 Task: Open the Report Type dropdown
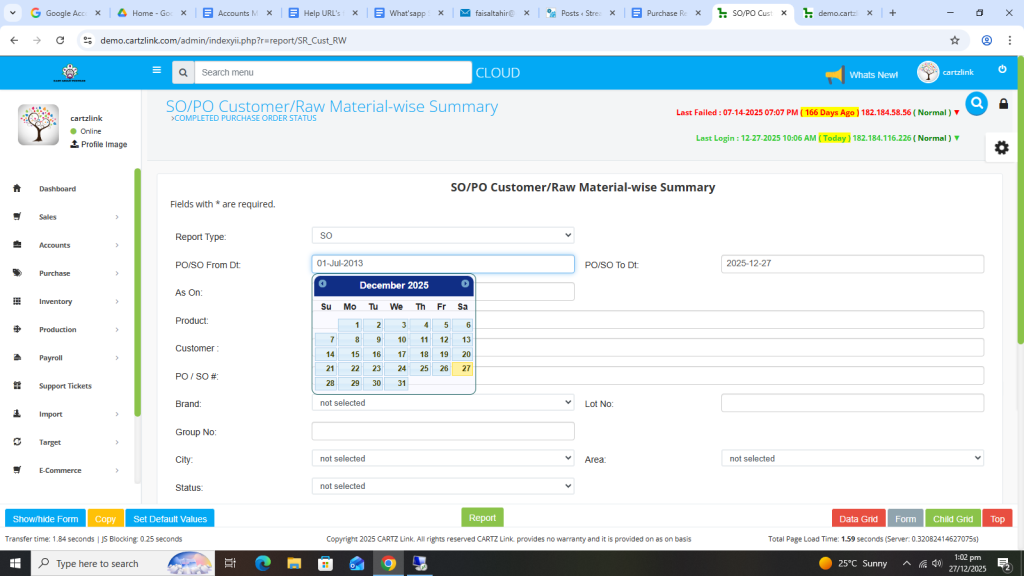point(442,236)
